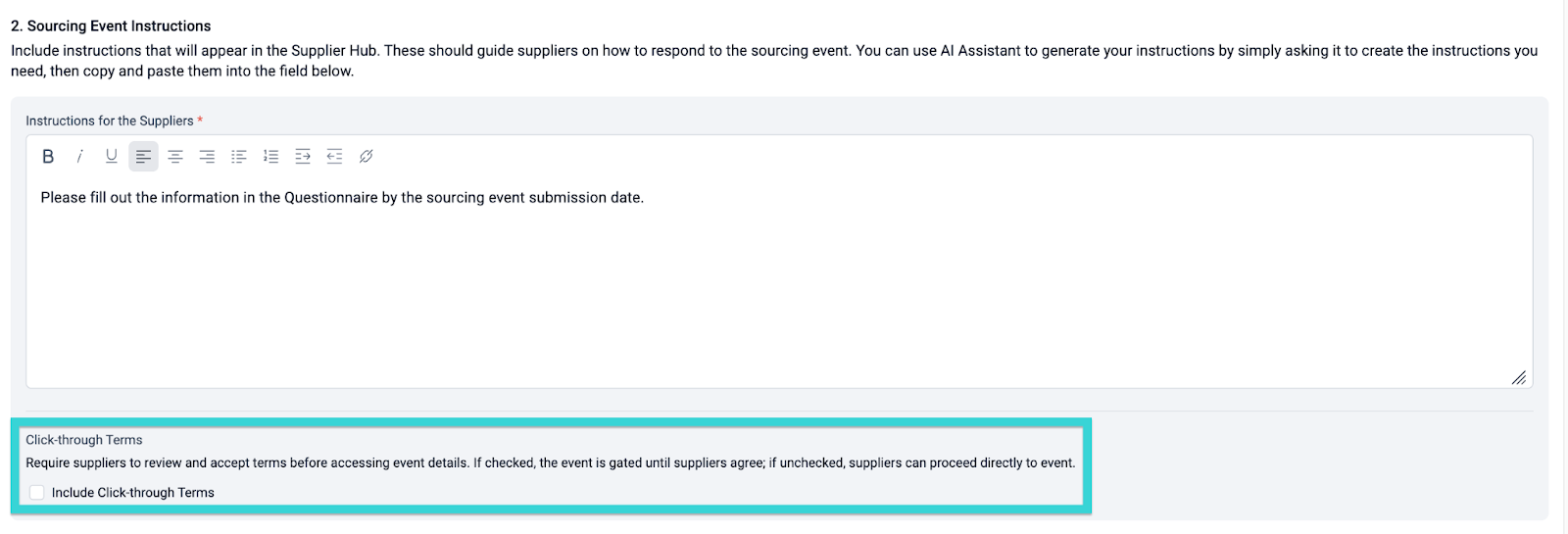This screenshot has width=1568, height=534.
Task: Insert a numbered list
Action: pos(270,157)
